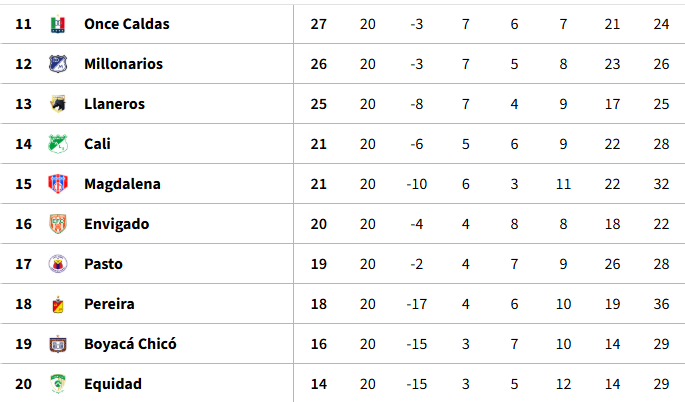Click the Millonarios team crest
This screenshot has height=402, width=685.
click(x=58, y=64)
